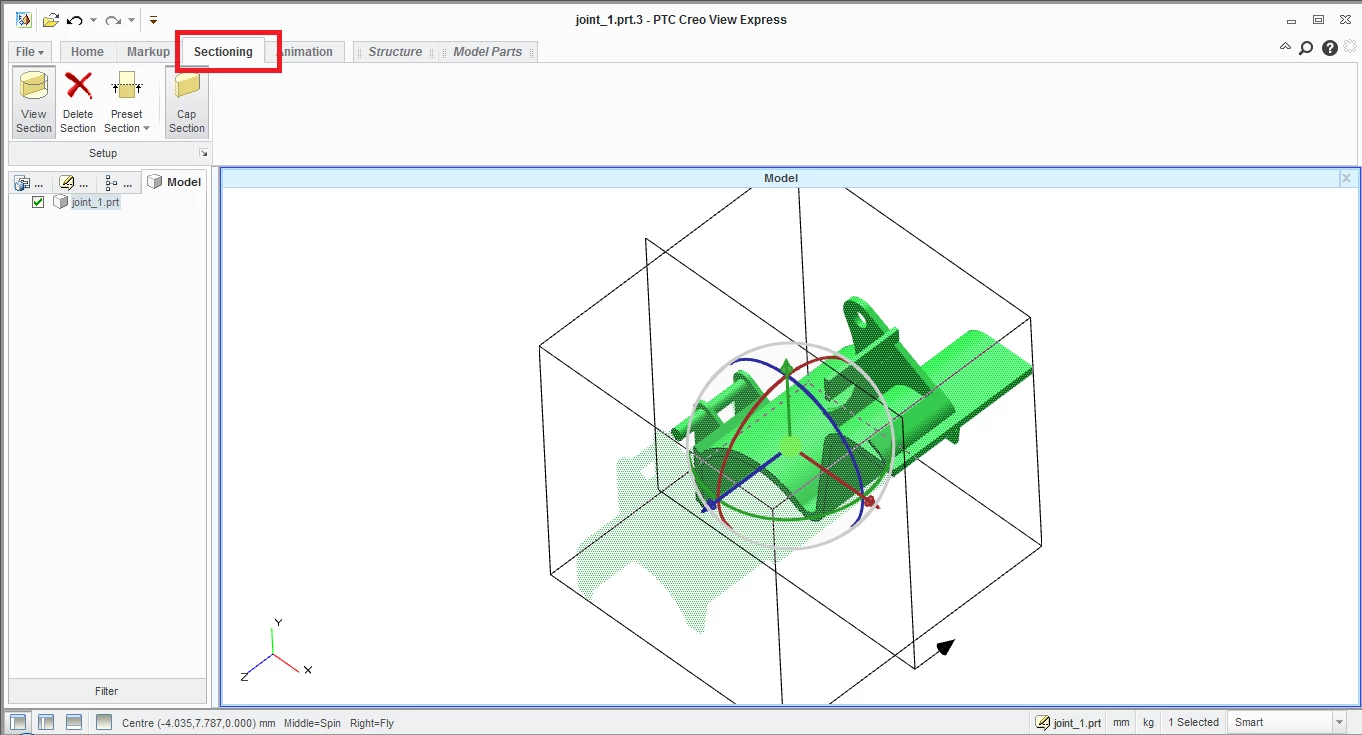Viewport: 1362px width, 735px height.
Task: Click the Filter bar in left panel
Action: [x=107, y=691]
